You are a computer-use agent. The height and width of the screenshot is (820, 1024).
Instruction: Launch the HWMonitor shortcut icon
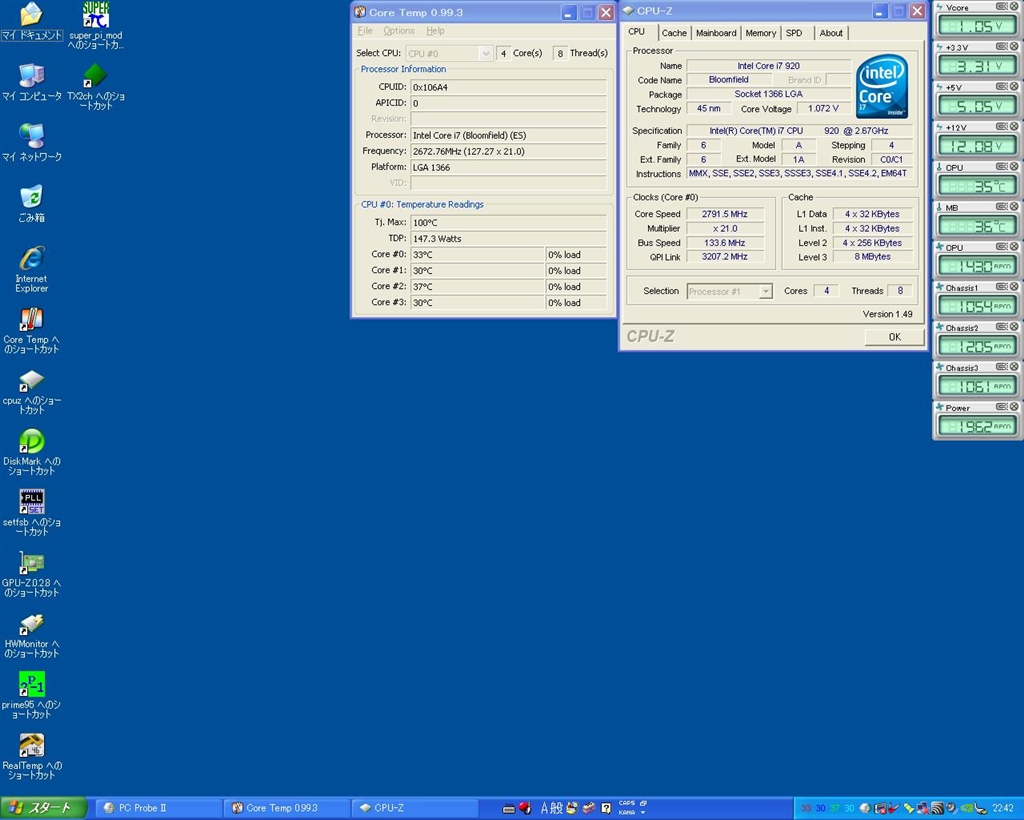pos(31,624)
